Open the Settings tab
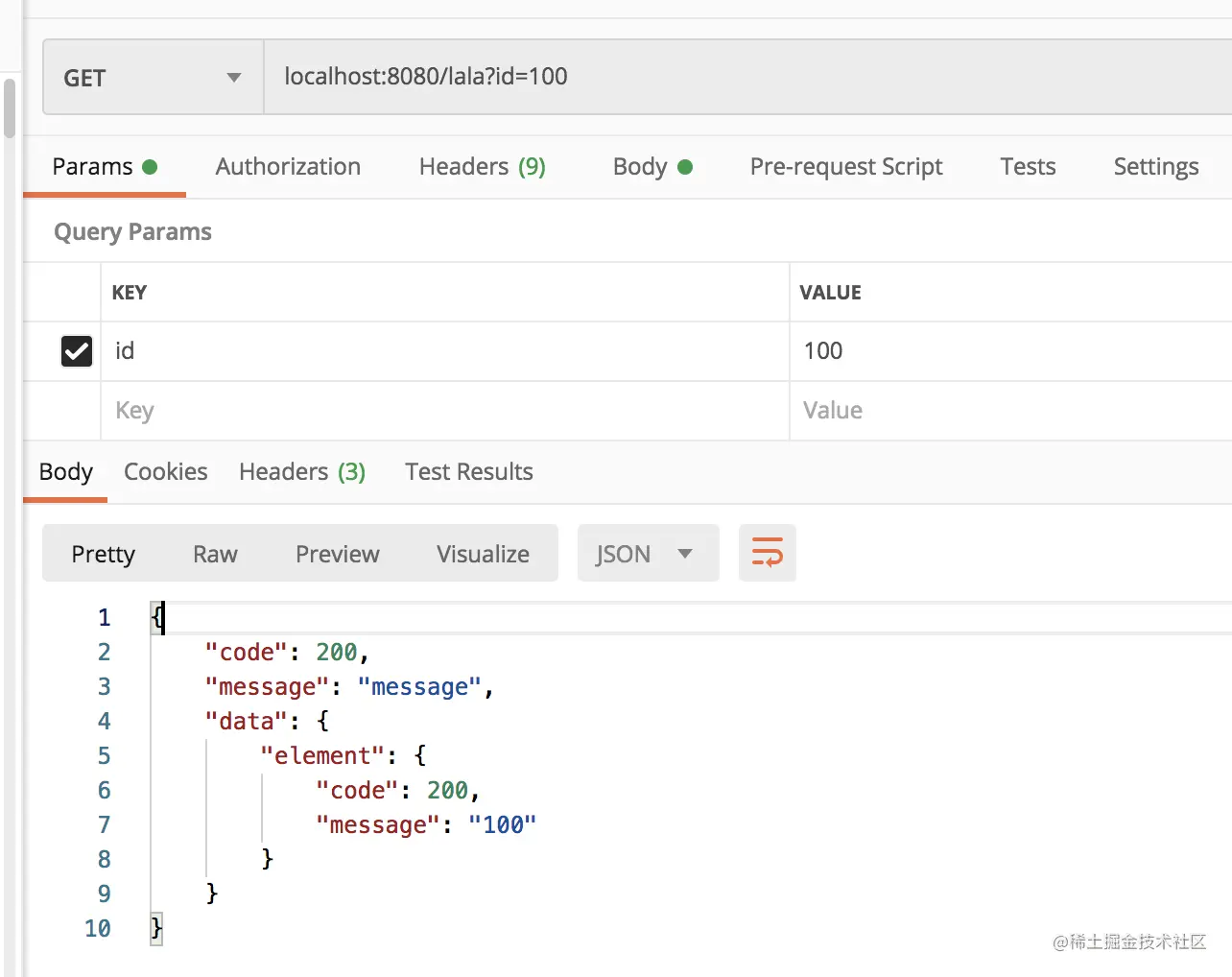Screen dimensions: 1232x977 point(1155,167)
